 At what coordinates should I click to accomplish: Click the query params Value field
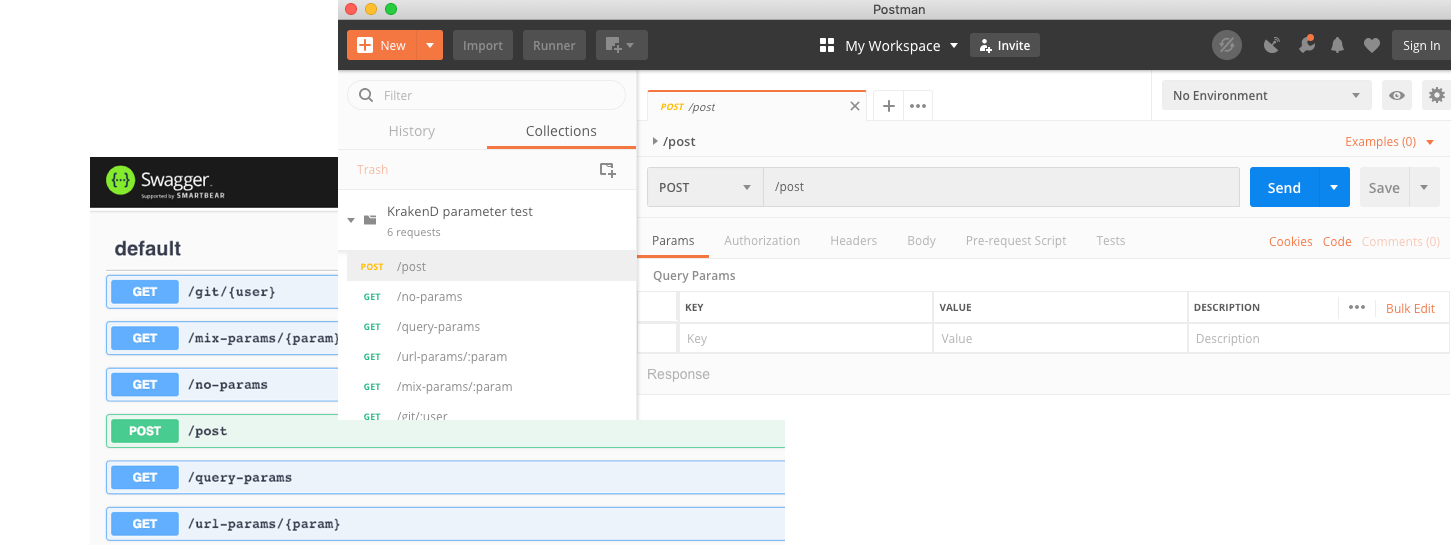1060,339
